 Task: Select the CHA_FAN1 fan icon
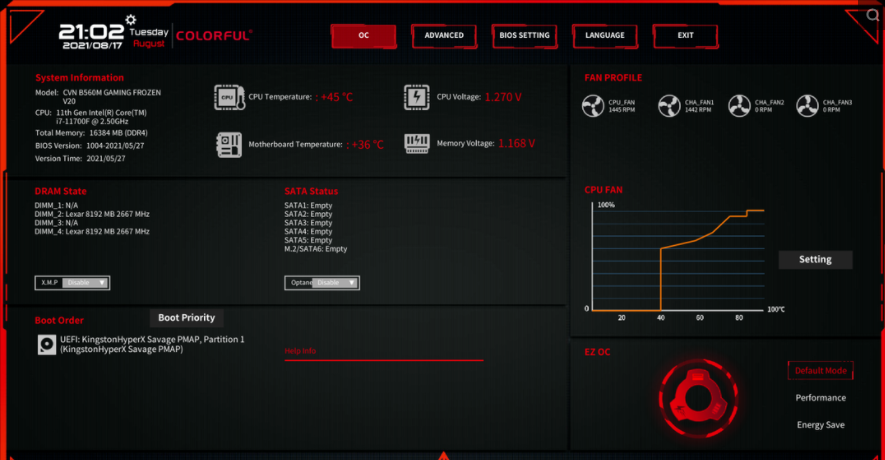(x=669, y=105)
